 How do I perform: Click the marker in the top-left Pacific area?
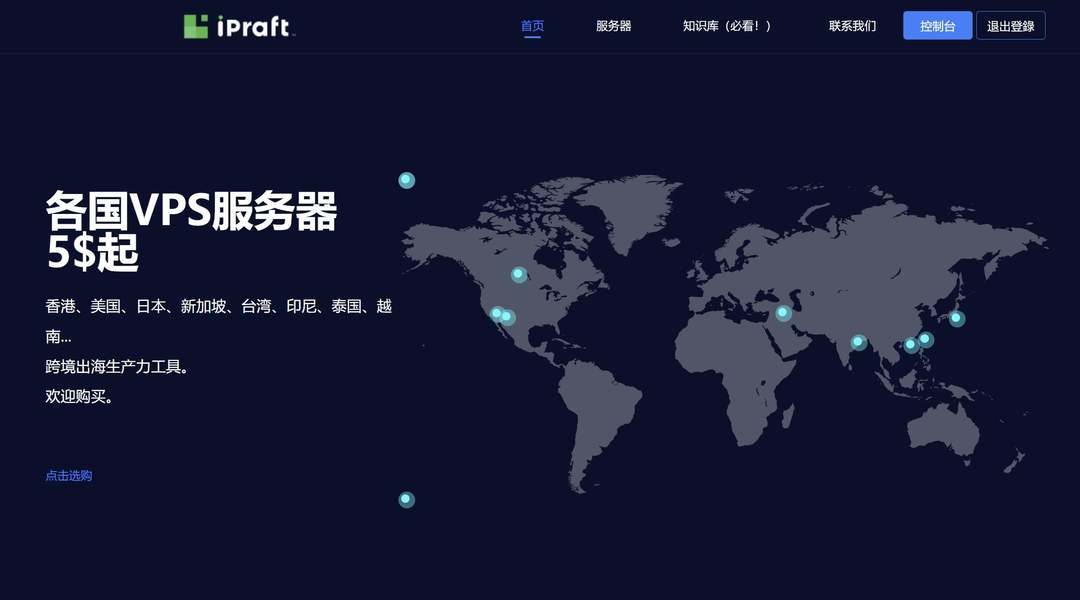(406, 179)
